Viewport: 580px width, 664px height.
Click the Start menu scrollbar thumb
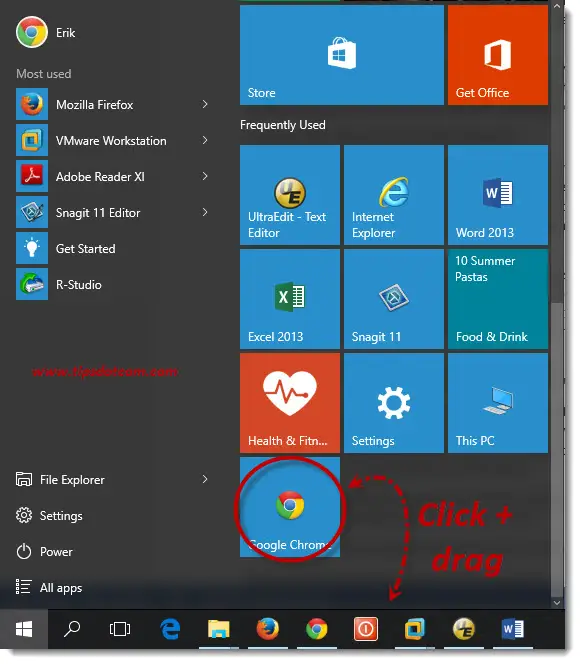coord(557,449)
